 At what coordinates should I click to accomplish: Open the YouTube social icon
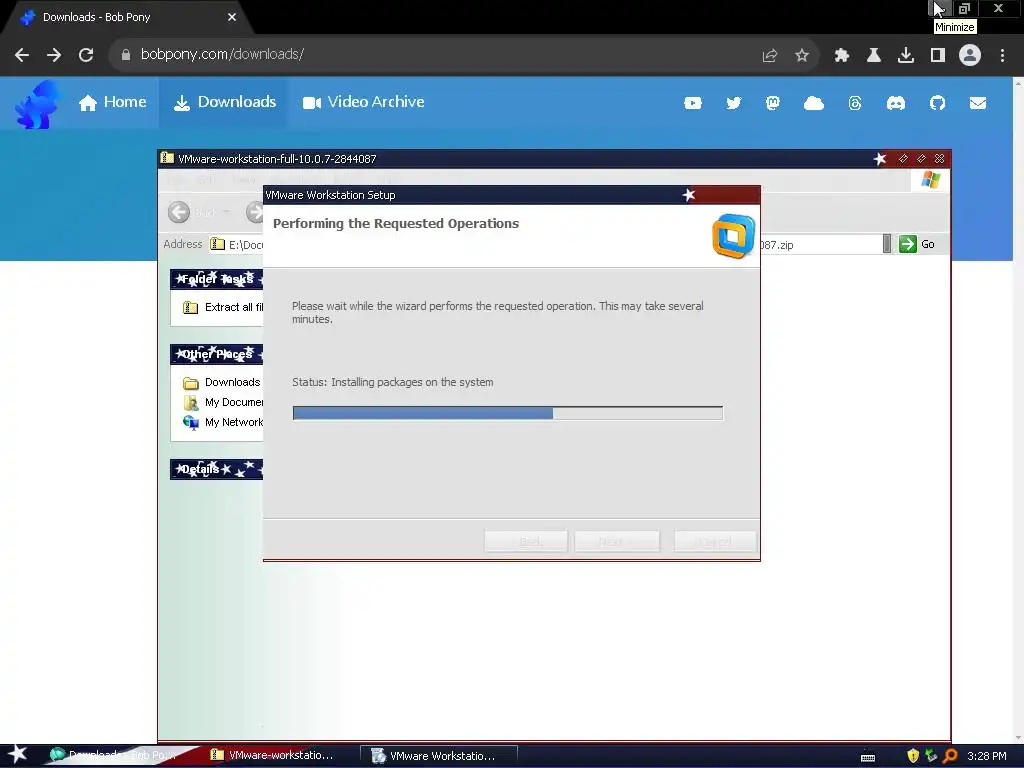693,103
